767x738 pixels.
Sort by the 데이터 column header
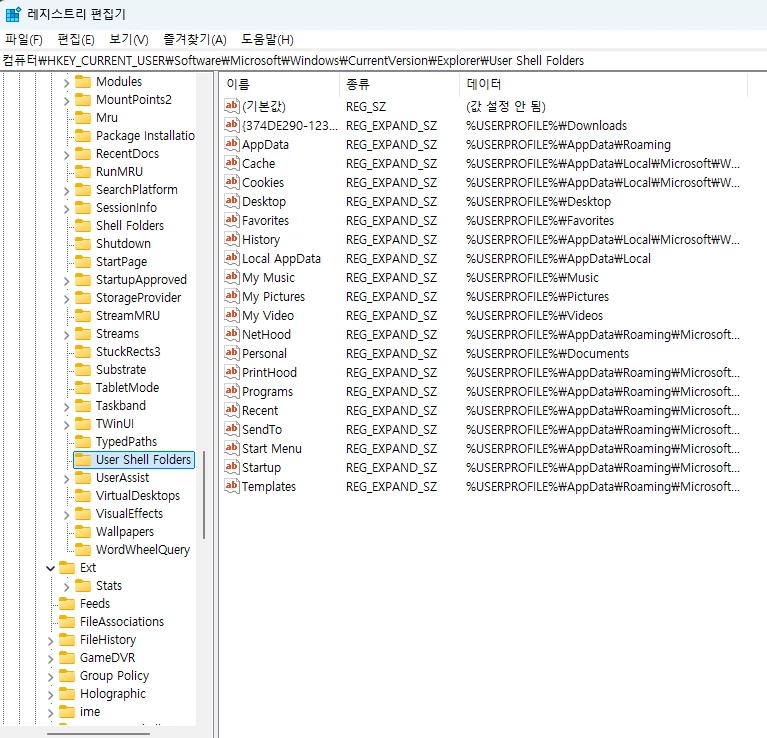click(603, 84)
